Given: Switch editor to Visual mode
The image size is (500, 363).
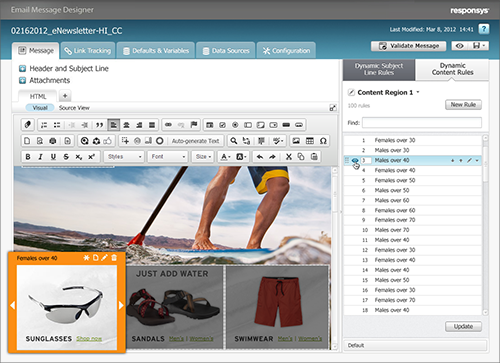Looking at the screenshot, I should (x=40, y=108).
